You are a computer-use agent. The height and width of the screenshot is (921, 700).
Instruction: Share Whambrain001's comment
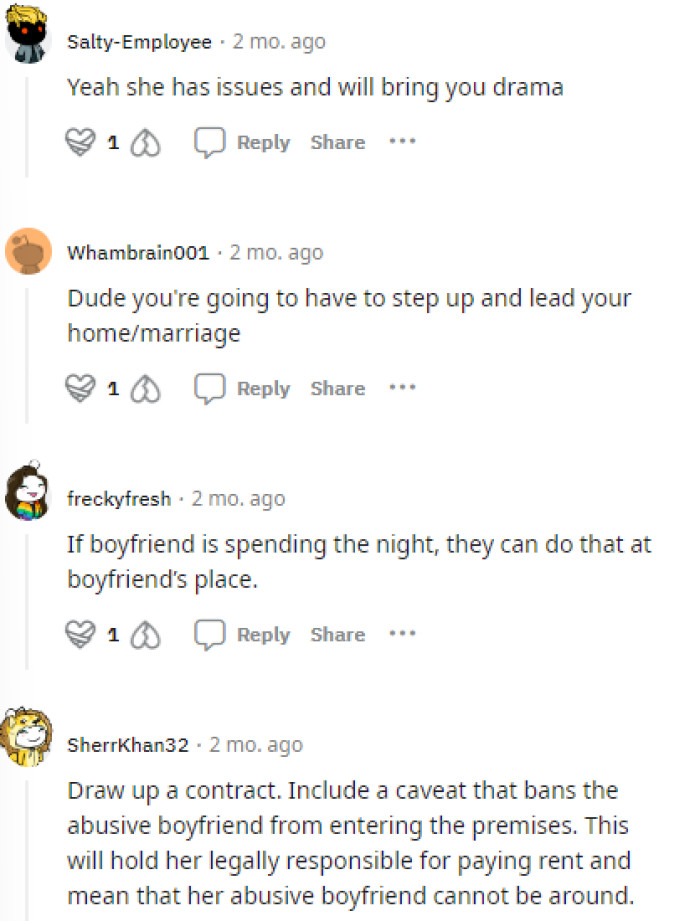(x=338, y=388)
